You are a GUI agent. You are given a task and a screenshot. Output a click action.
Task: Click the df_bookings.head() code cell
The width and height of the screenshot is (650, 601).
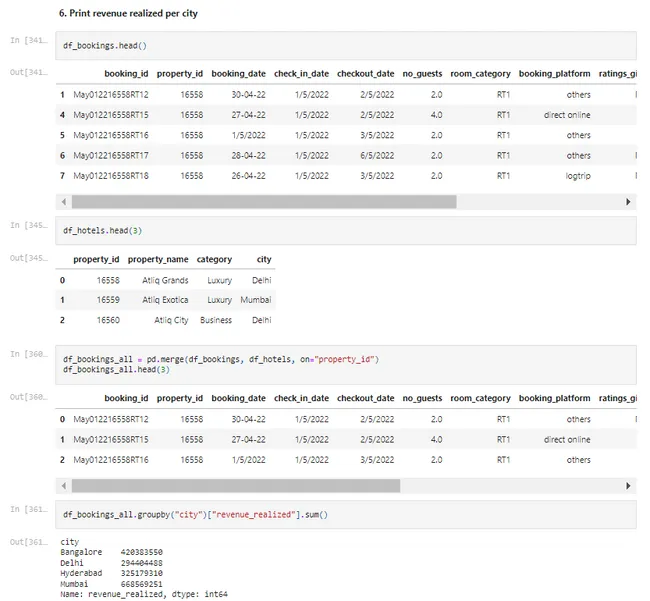(x=346, y=46)
